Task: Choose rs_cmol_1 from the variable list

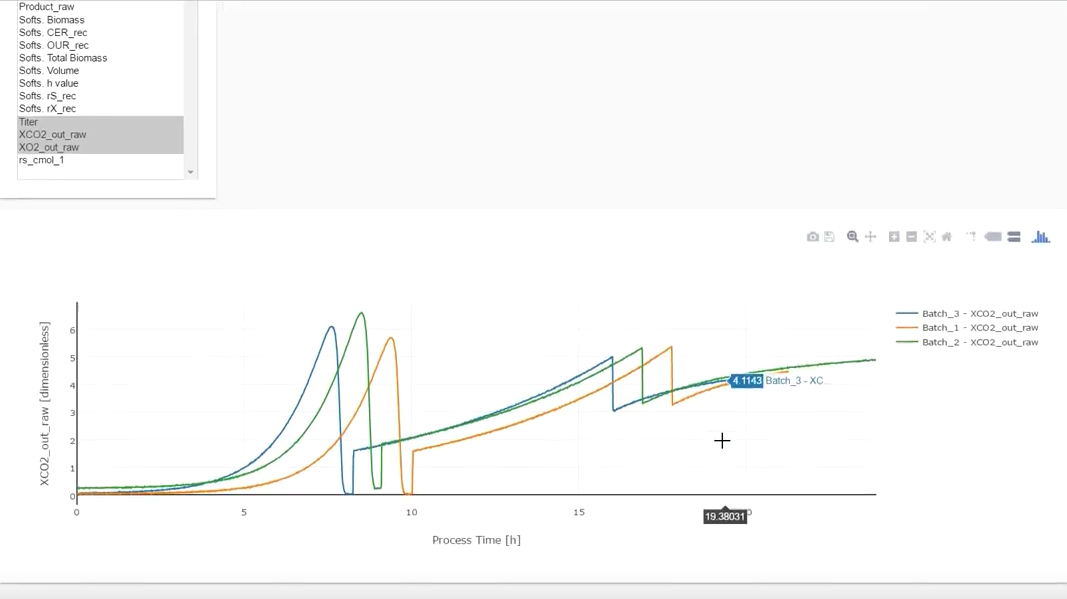Action: pyautogui.click(x=42, y=160)
